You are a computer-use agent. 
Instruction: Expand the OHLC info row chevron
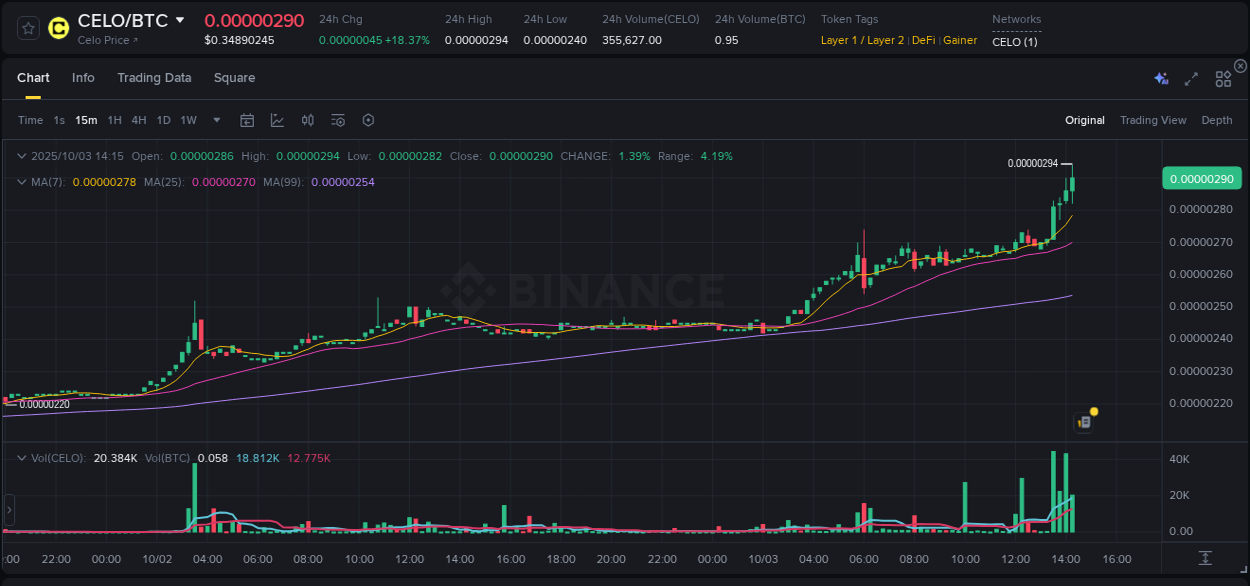click(x=20, y=156)
